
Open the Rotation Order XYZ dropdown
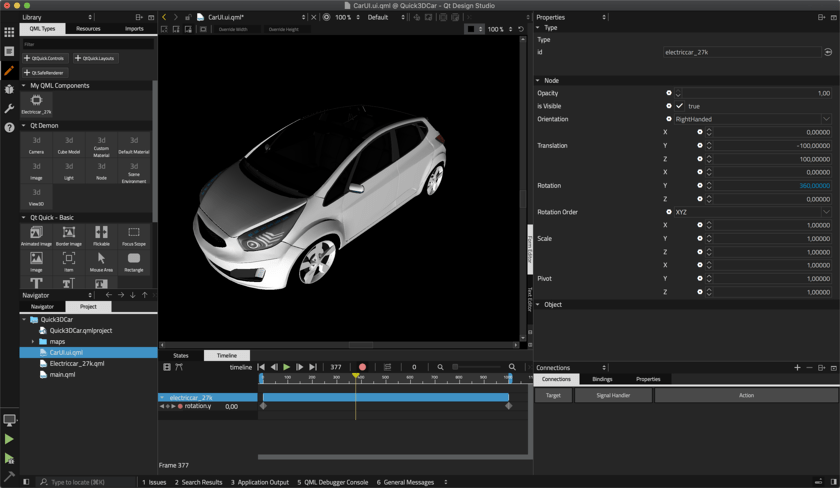click(x=750, y=212)
